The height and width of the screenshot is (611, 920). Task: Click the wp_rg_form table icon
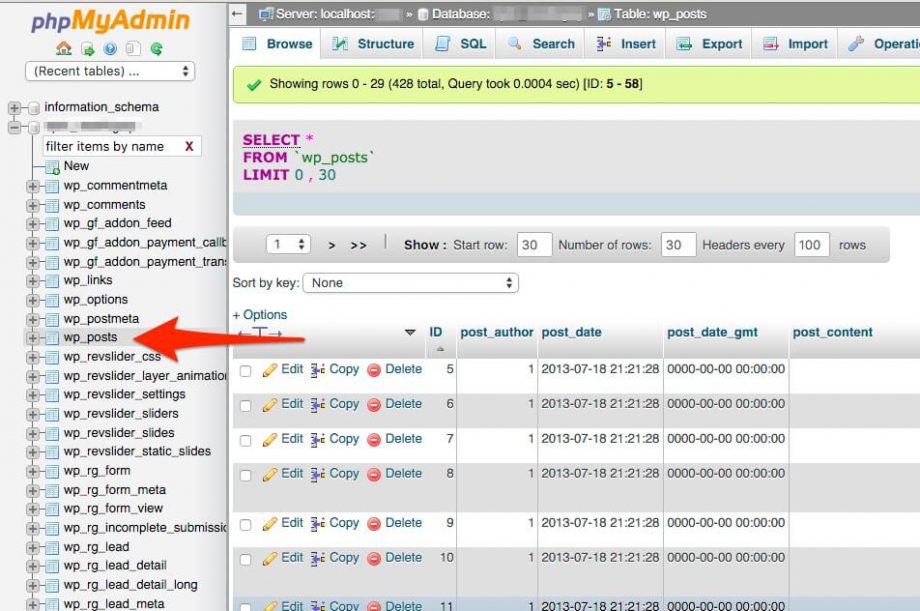pos(52,471)
